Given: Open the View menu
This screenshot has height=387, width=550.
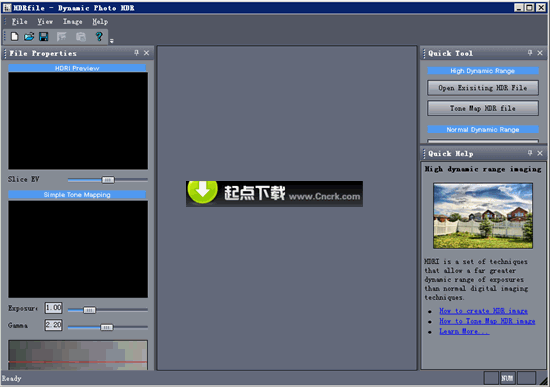Looking at the screenshot, I should [45, 22].
